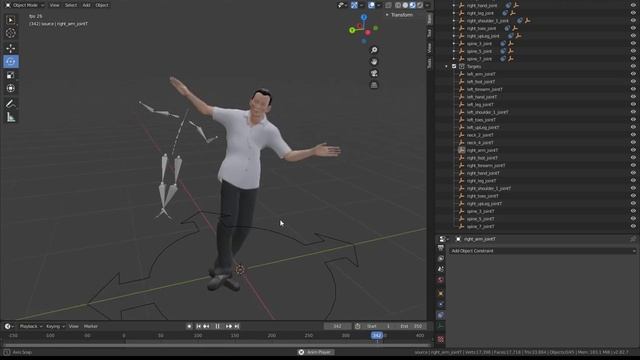This screenshot has height=360, width=640.
Task: Toggle viewport overlays button
Action: (371, 5)
